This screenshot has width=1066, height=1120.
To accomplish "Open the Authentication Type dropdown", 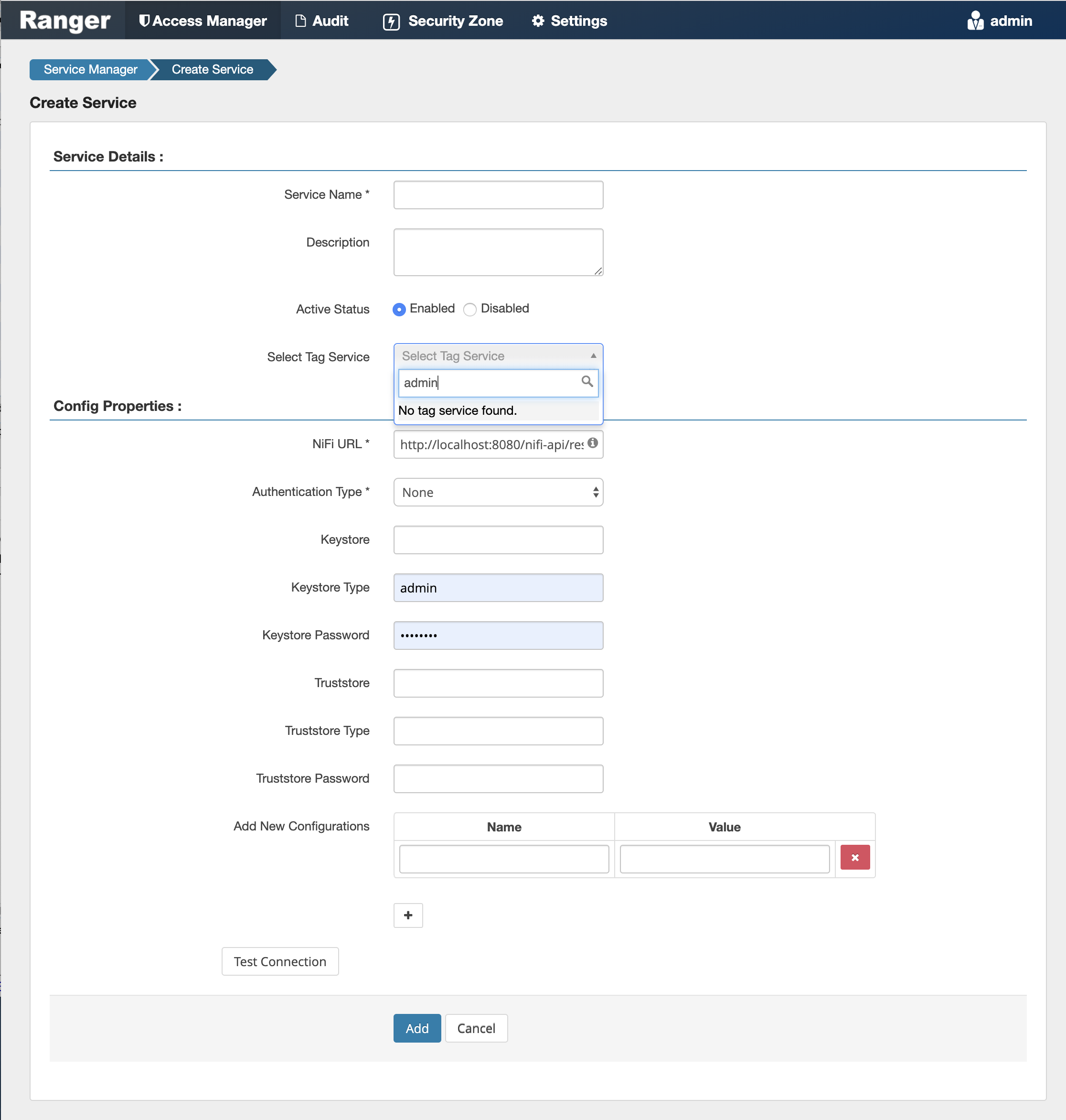I will (x=497, y=492).
